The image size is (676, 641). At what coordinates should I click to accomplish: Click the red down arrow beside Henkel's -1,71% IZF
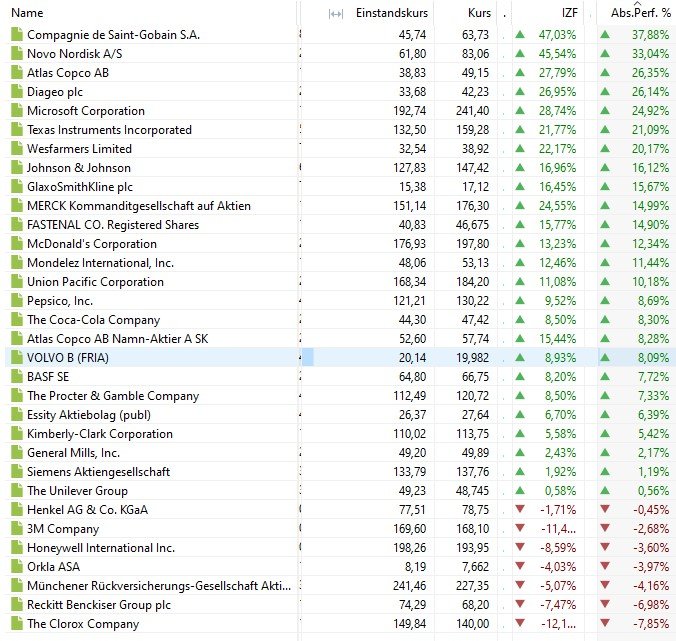click(x=520, y=509)
